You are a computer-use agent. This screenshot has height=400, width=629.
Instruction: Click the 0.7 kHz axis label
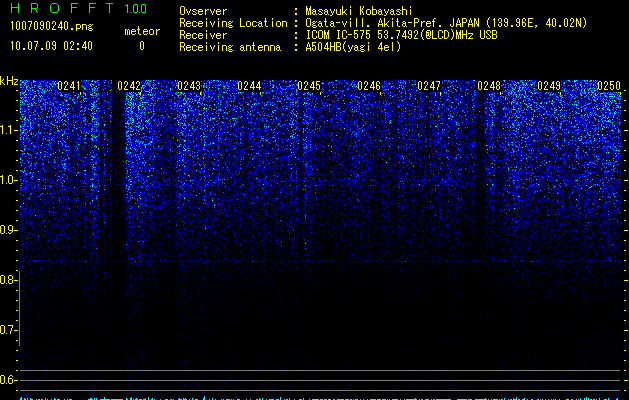click(8, 330)
